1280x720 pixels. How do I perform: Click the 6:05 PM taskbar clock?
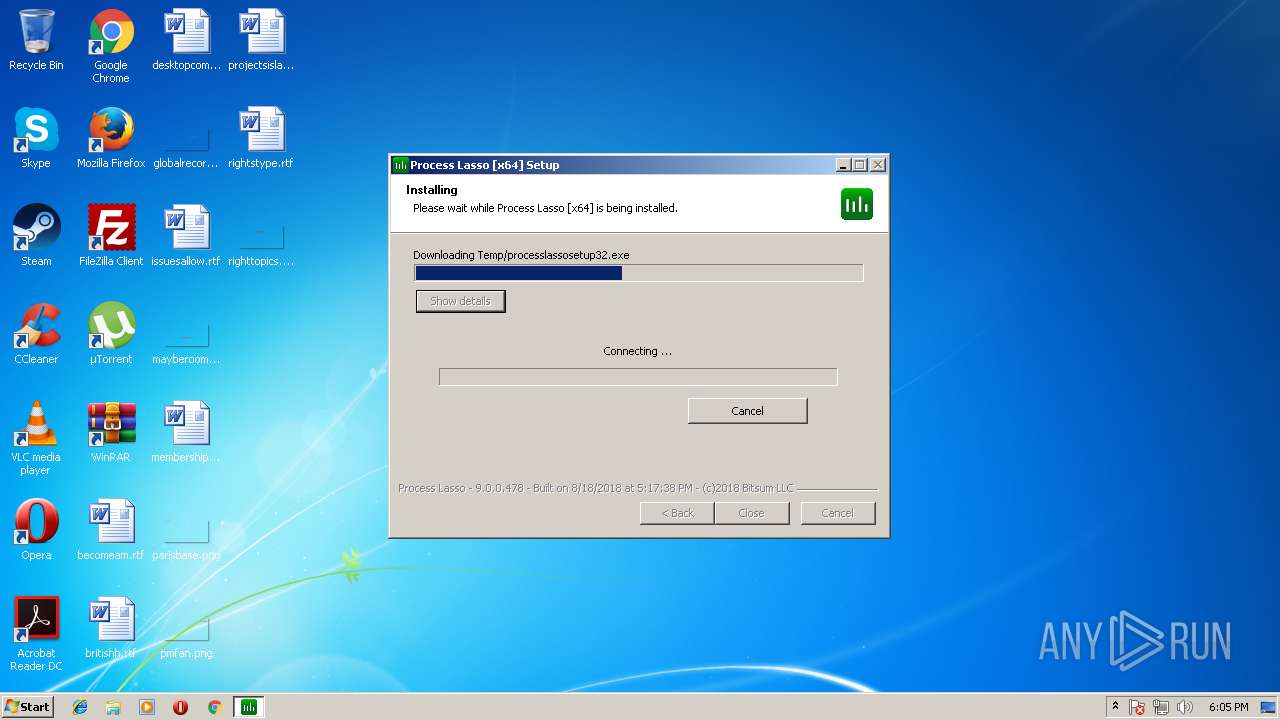[1228, 707]
